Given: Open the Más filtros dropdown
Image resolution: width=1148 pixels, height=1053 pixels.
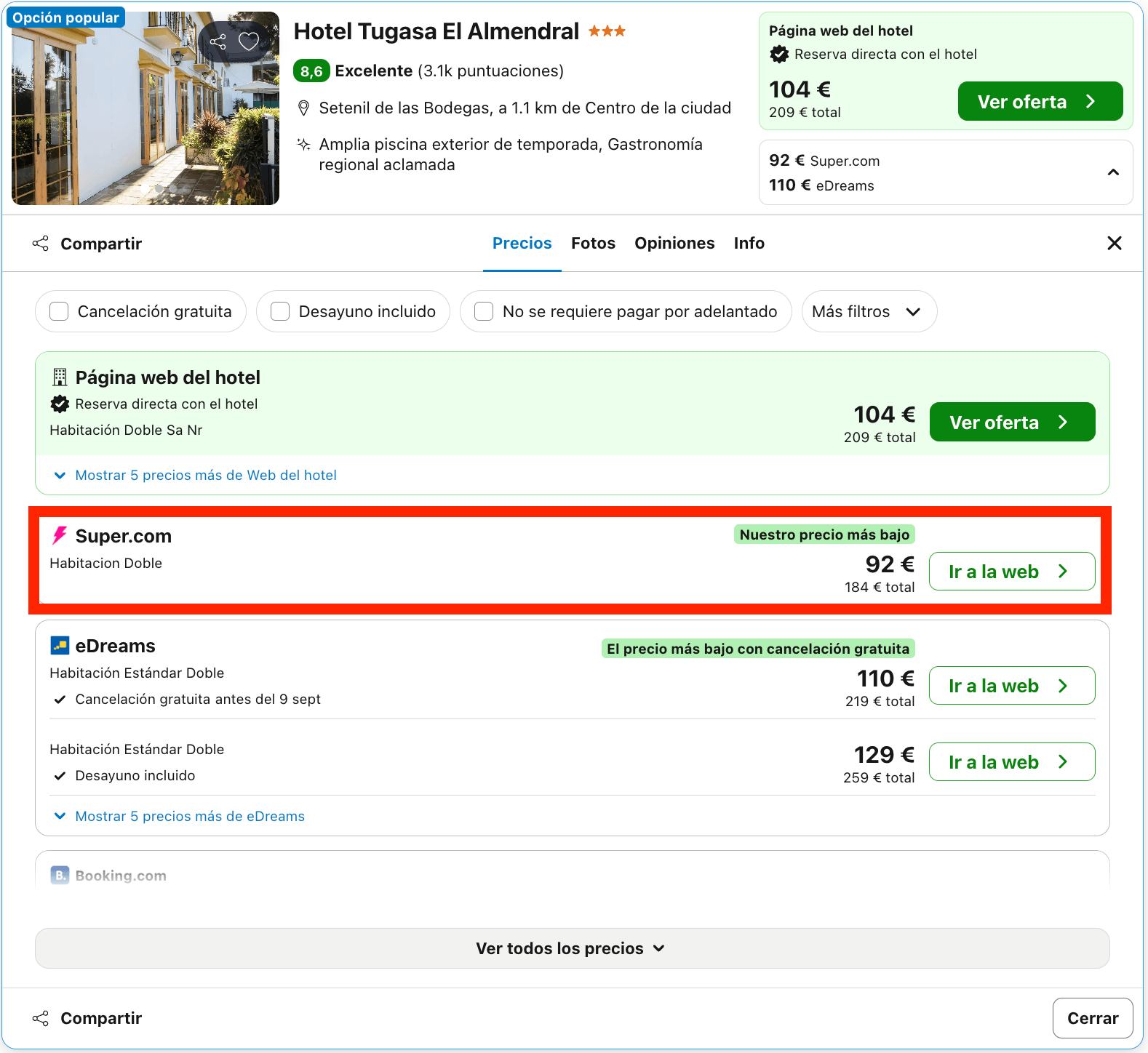Looking at the screenshot, I should click(869, 311).
